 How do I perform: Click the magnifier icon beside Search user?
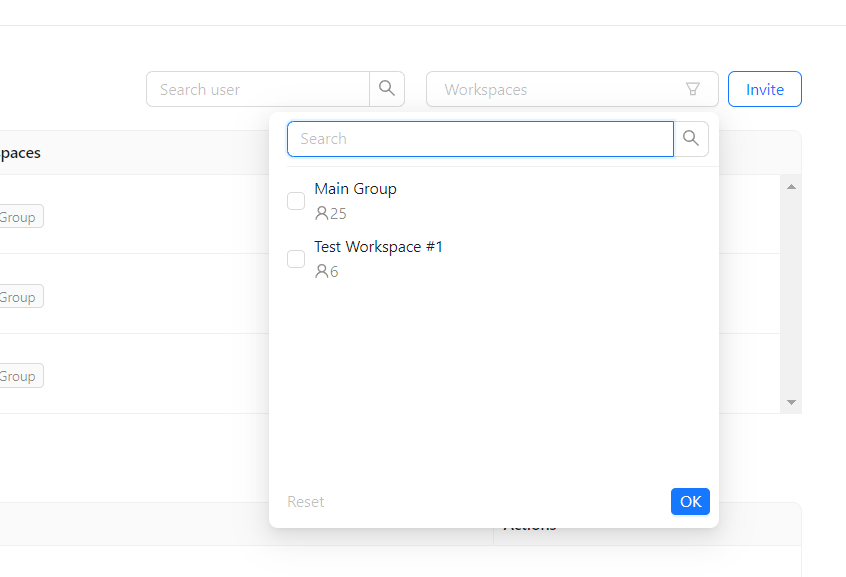click(x=387, y=89)
